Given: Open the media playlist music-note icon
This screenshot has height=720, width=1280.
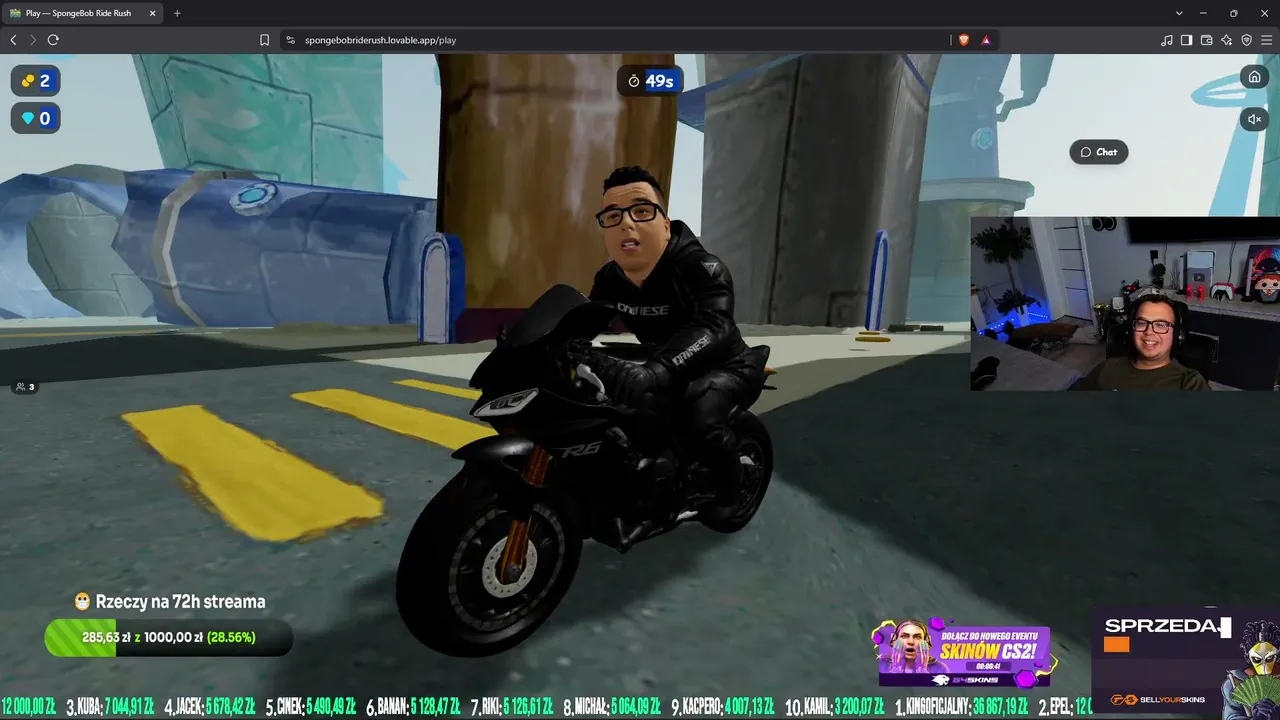Looking at the screenshot, I should pos(1167,40).
